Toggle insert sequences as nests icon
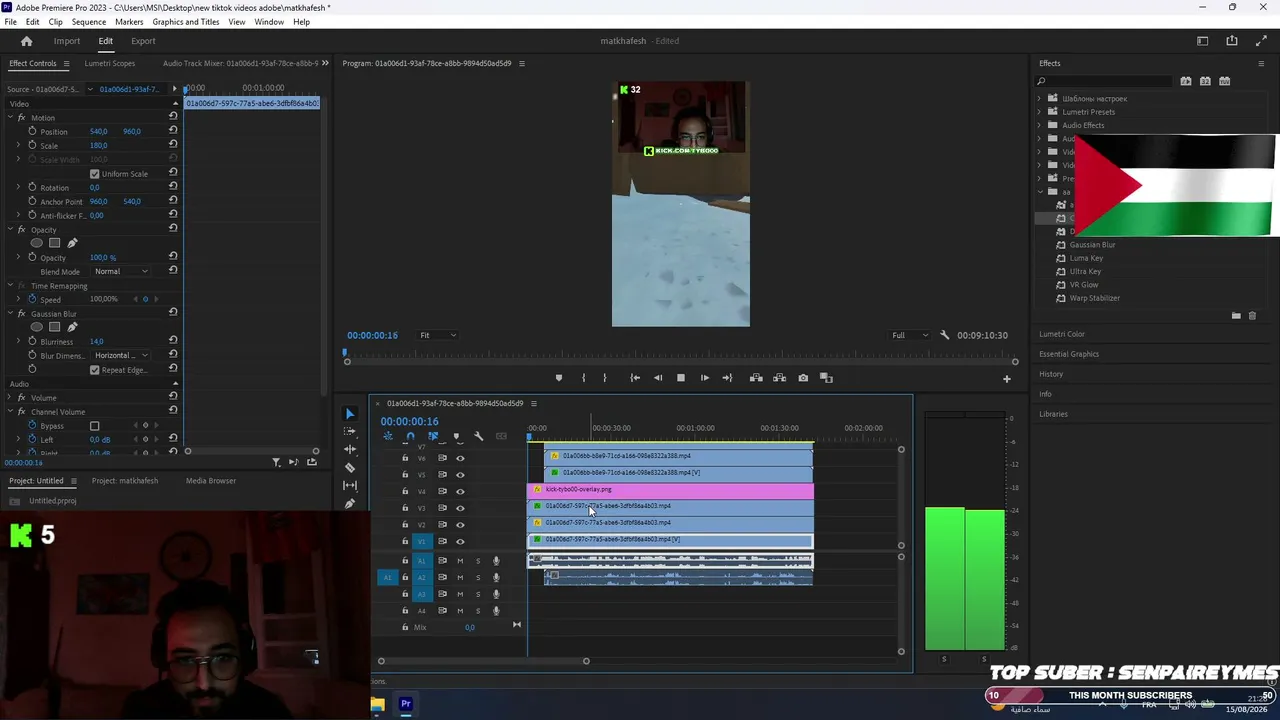 pyautogui.click(x=388, y=436)
